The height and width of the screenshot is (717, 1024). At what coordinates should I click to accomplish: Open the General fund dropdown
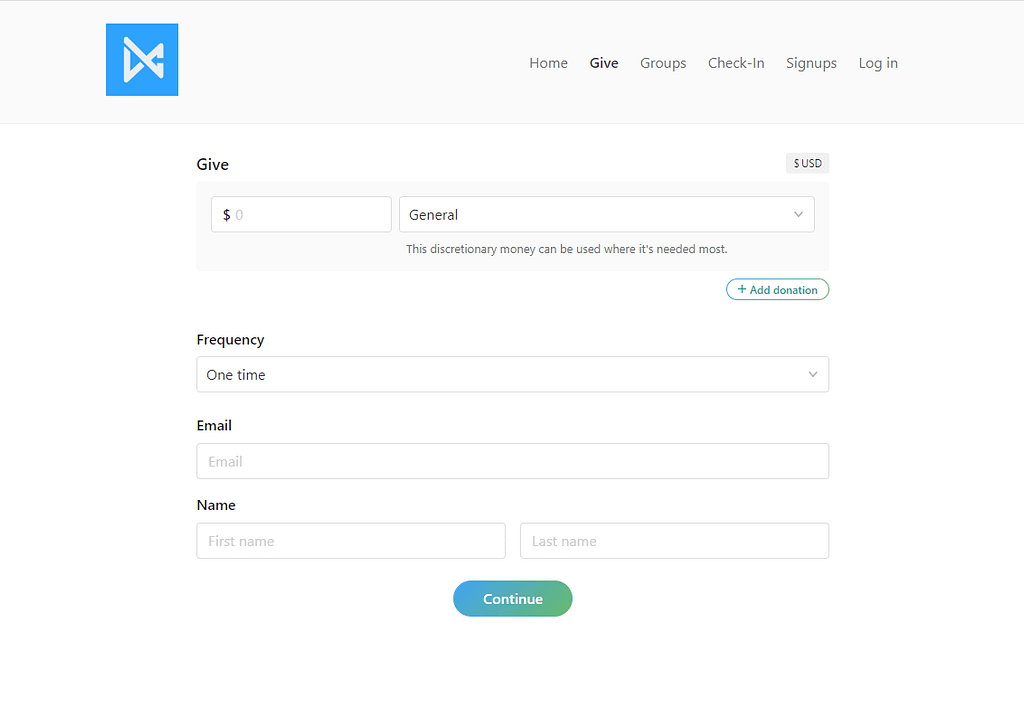[x=607, y=214]
